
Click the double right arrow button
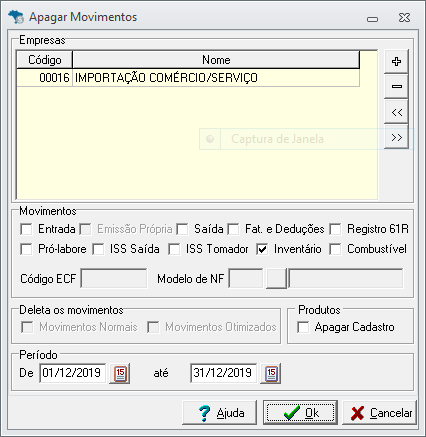tap(396, 137)
